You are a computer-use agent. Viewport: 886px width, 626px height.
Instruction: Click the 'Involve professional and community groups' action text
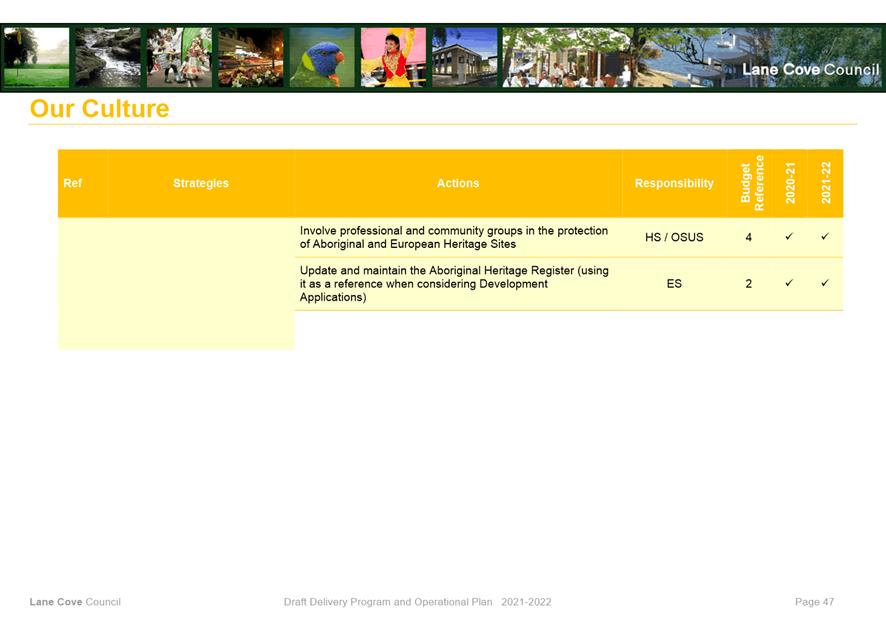[x=454, y=237]
